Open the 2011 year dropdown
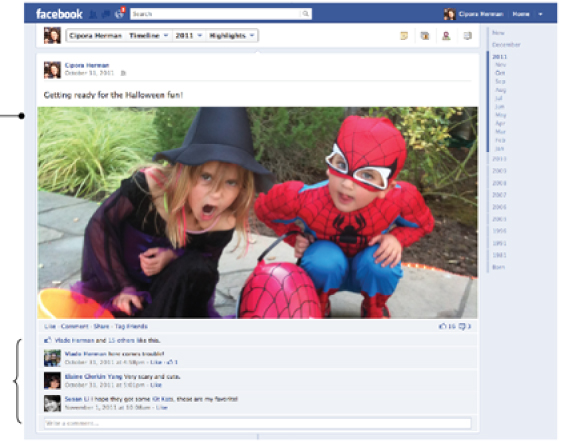This screenshot has width=561, height=443. point(189,35)
